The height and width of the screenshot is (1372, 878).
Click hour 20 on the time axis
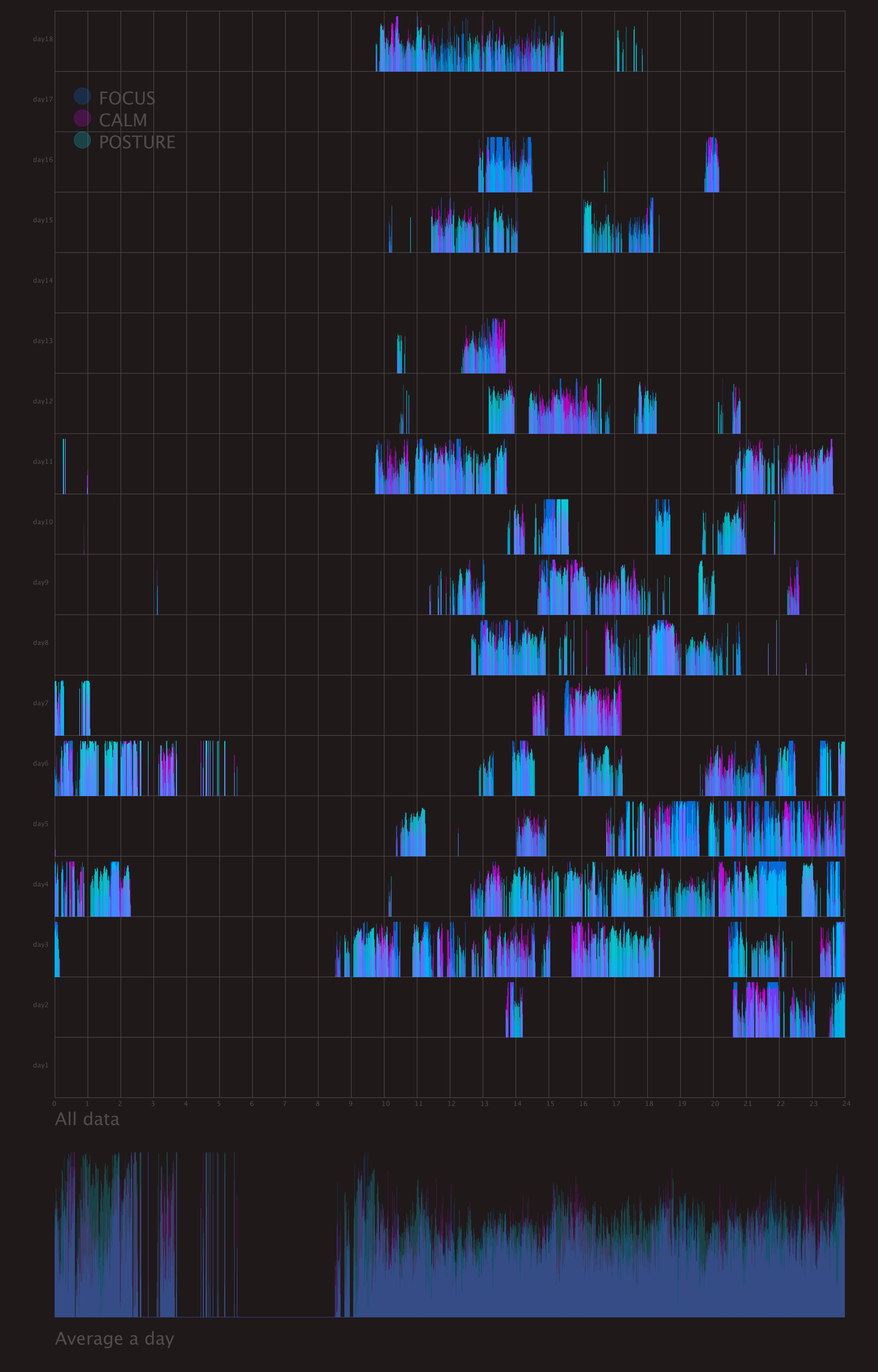[714, 1104]
